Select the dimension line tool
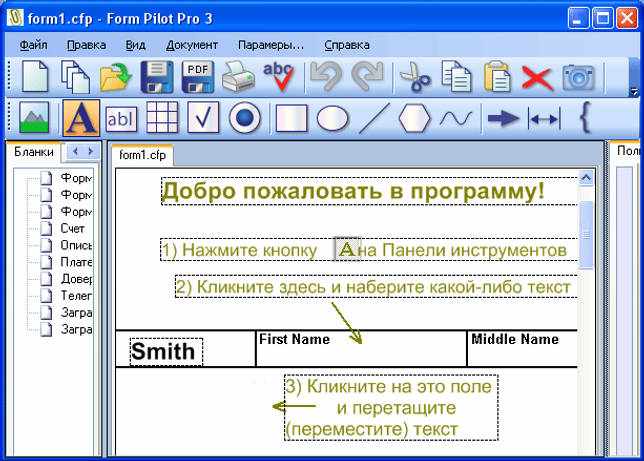This screenshot has height=461, width=644. 544,119
